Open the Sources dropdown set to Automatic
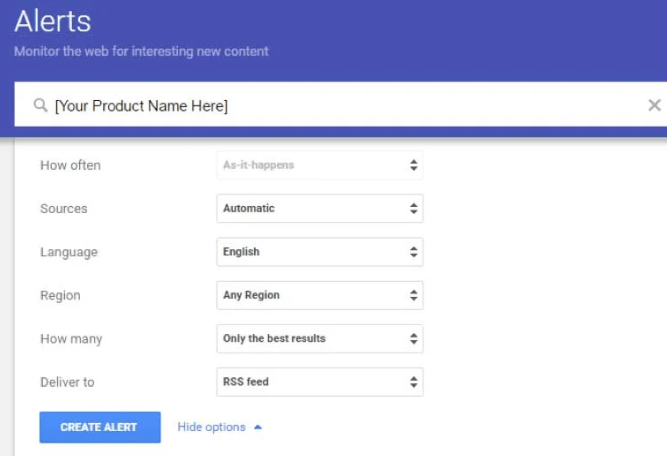 point(319,208)
